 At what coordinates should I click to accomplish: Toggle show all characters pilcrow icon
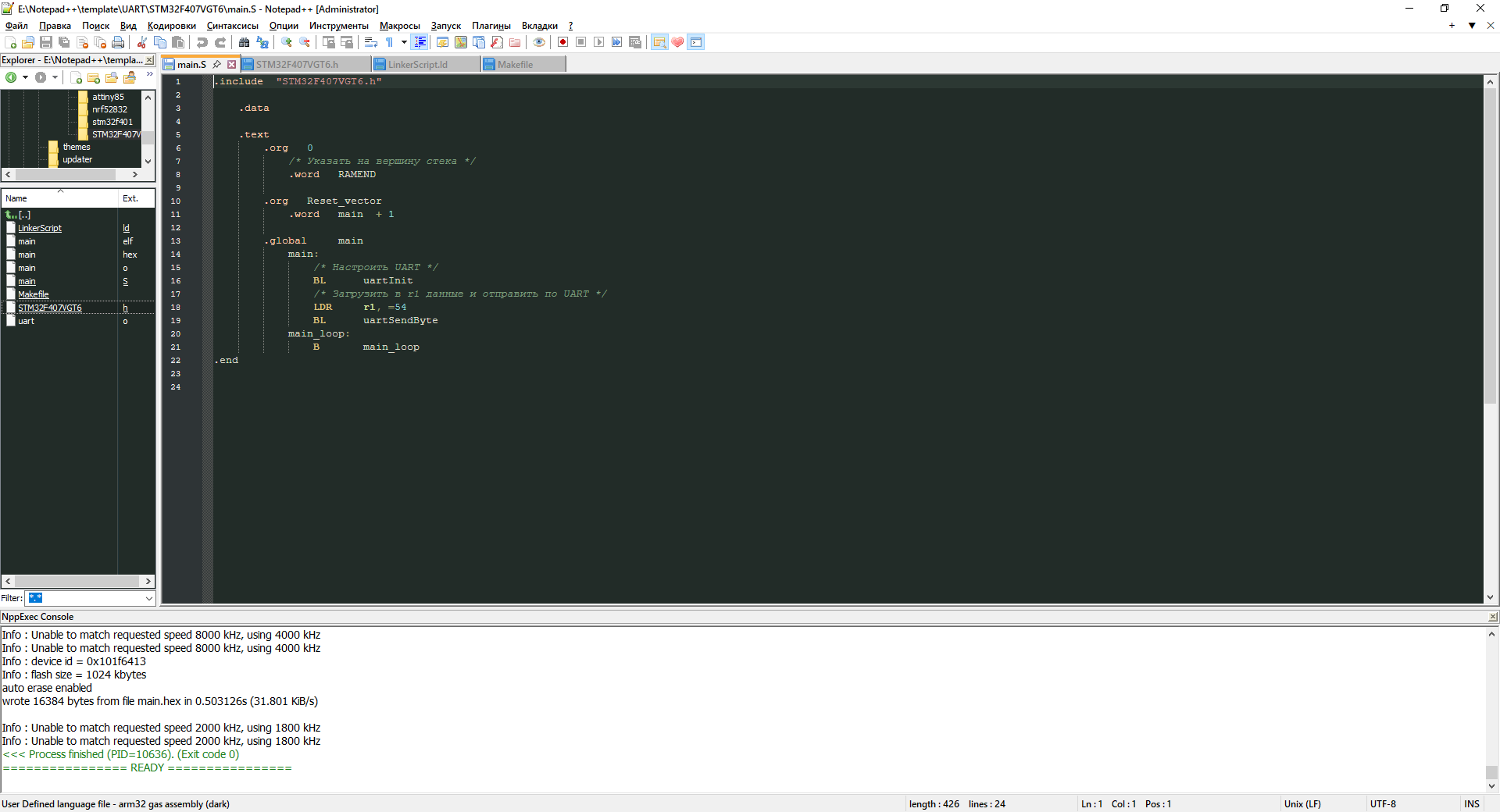pos(389,42)
